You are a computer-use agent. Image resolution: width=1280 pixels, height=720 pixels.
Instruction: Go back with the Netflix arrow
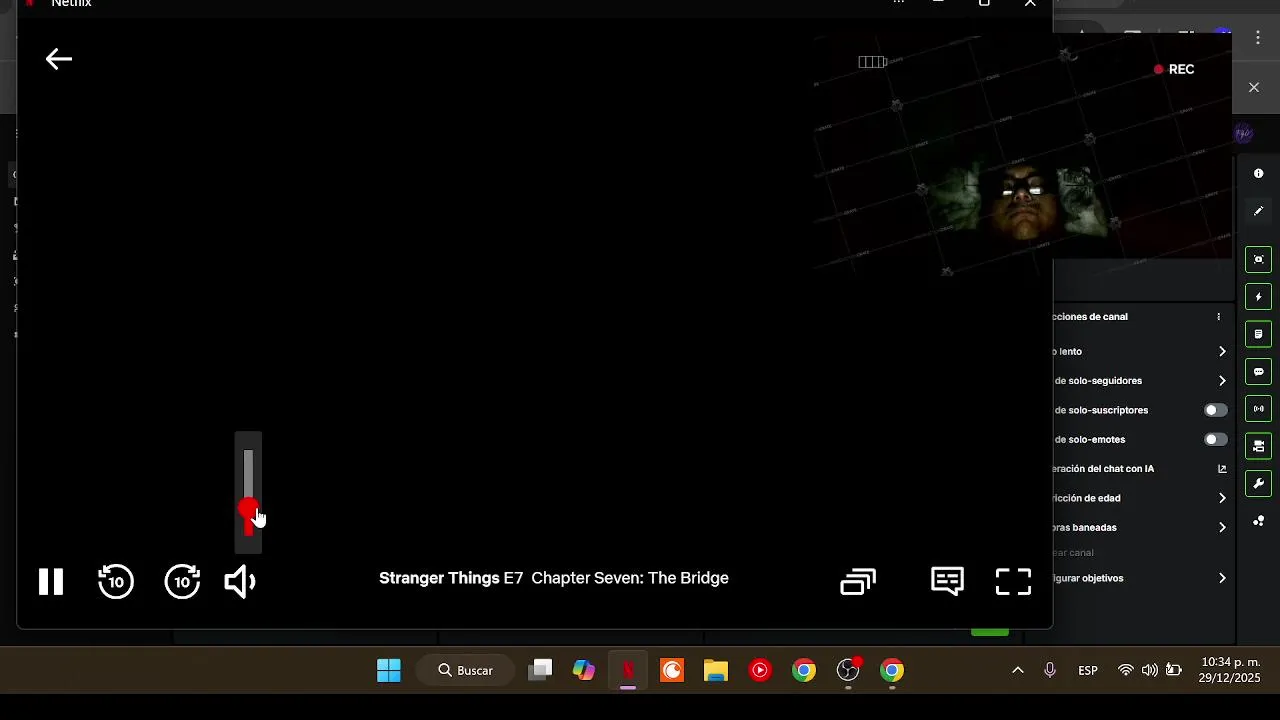click(x=59, y=60)
